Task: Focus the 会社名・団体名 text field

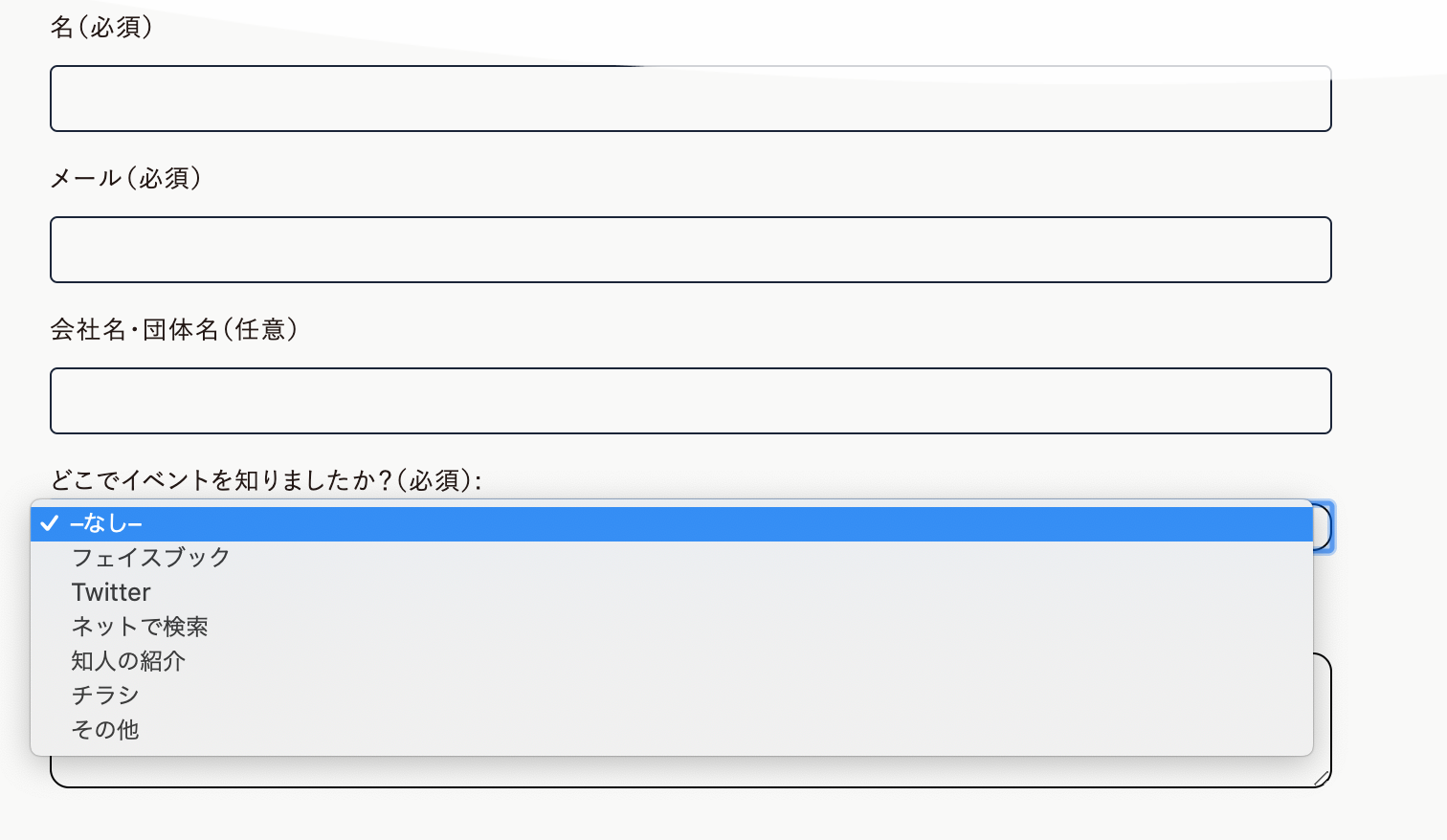Action: [x=691, y=401]
